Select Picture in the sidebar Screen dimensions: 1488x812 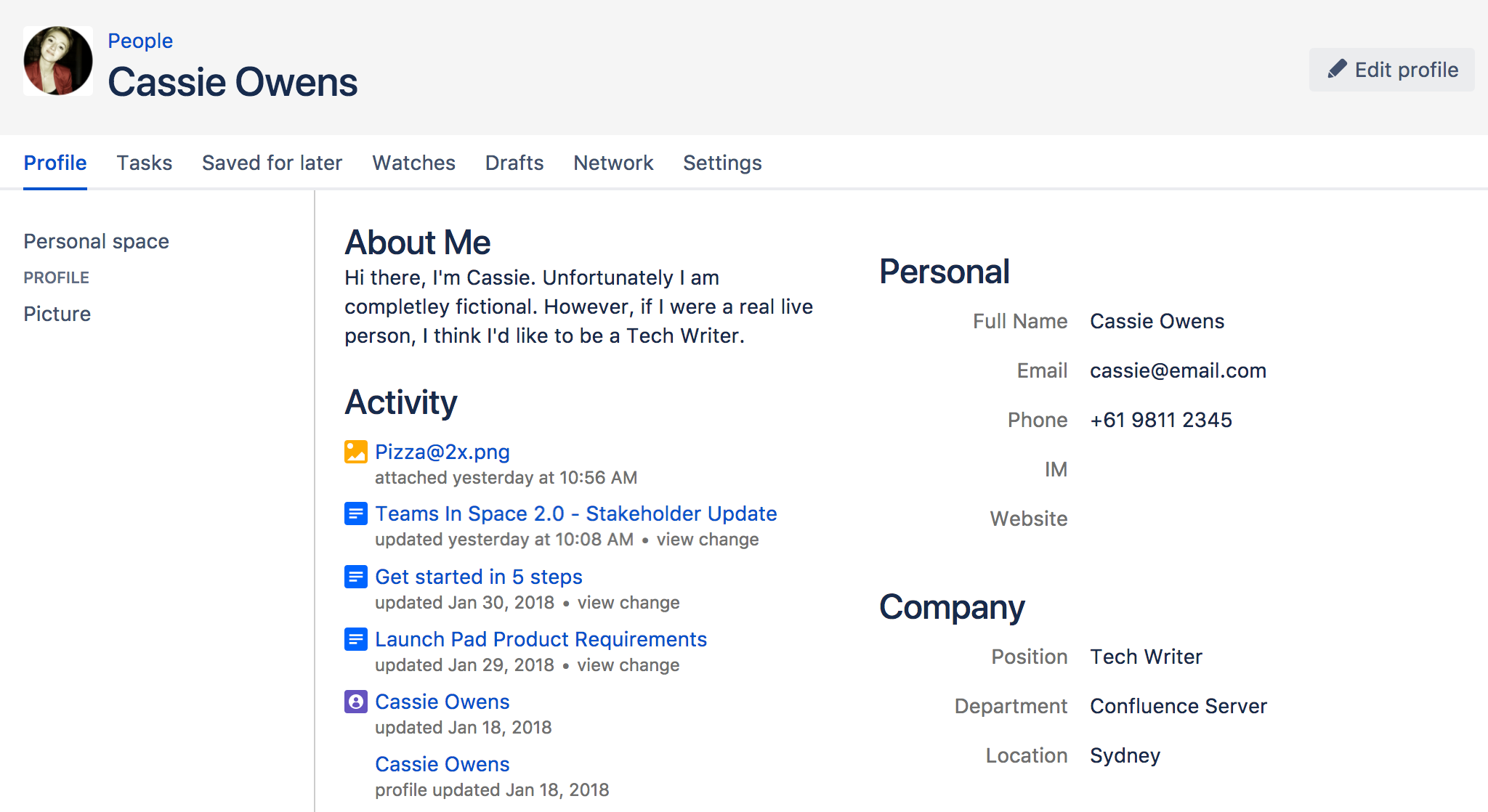[x=57, y=314]
